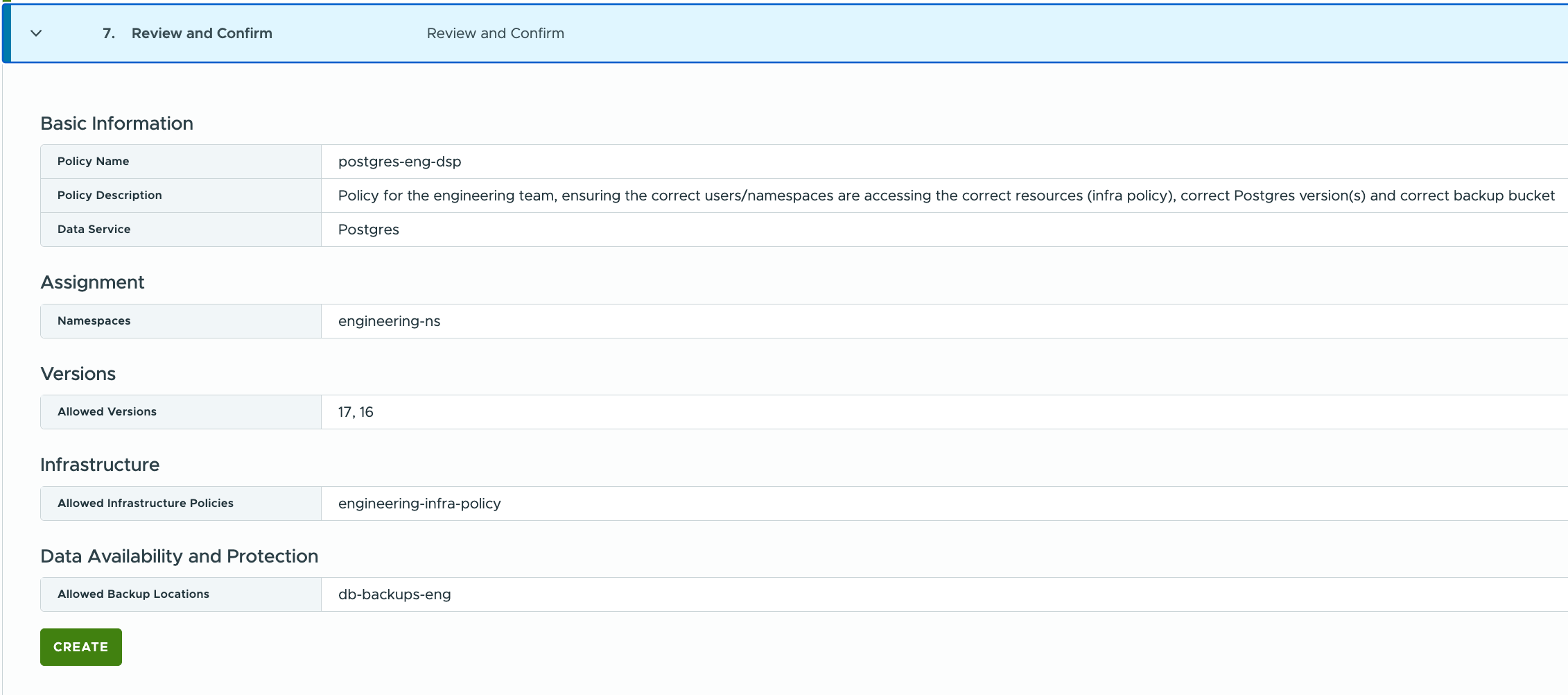Click the Namespaces label cell
Screen dimensions: 1568x695
[181, 321]
